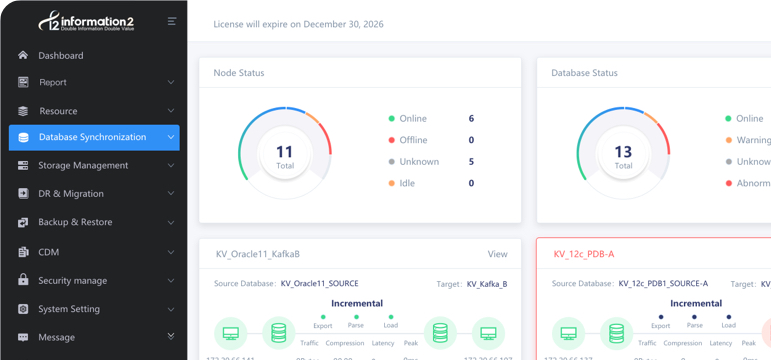Collapse sidebar using hamburger menu icon

click(x=172, y=21)
